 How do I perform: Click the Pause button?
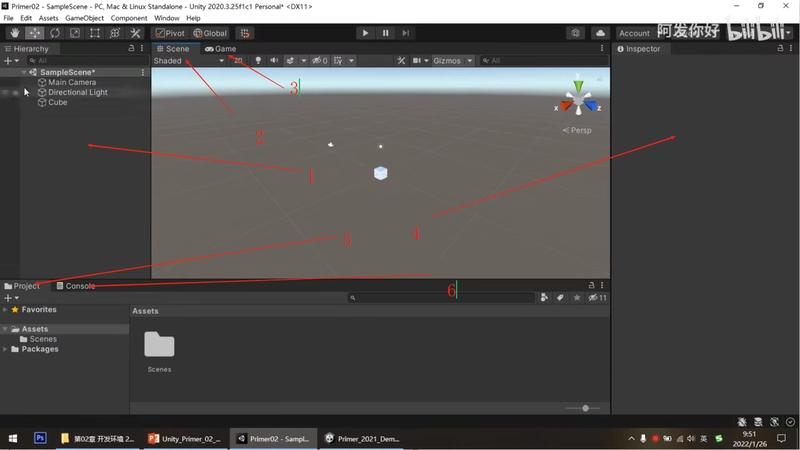[385, 33]
